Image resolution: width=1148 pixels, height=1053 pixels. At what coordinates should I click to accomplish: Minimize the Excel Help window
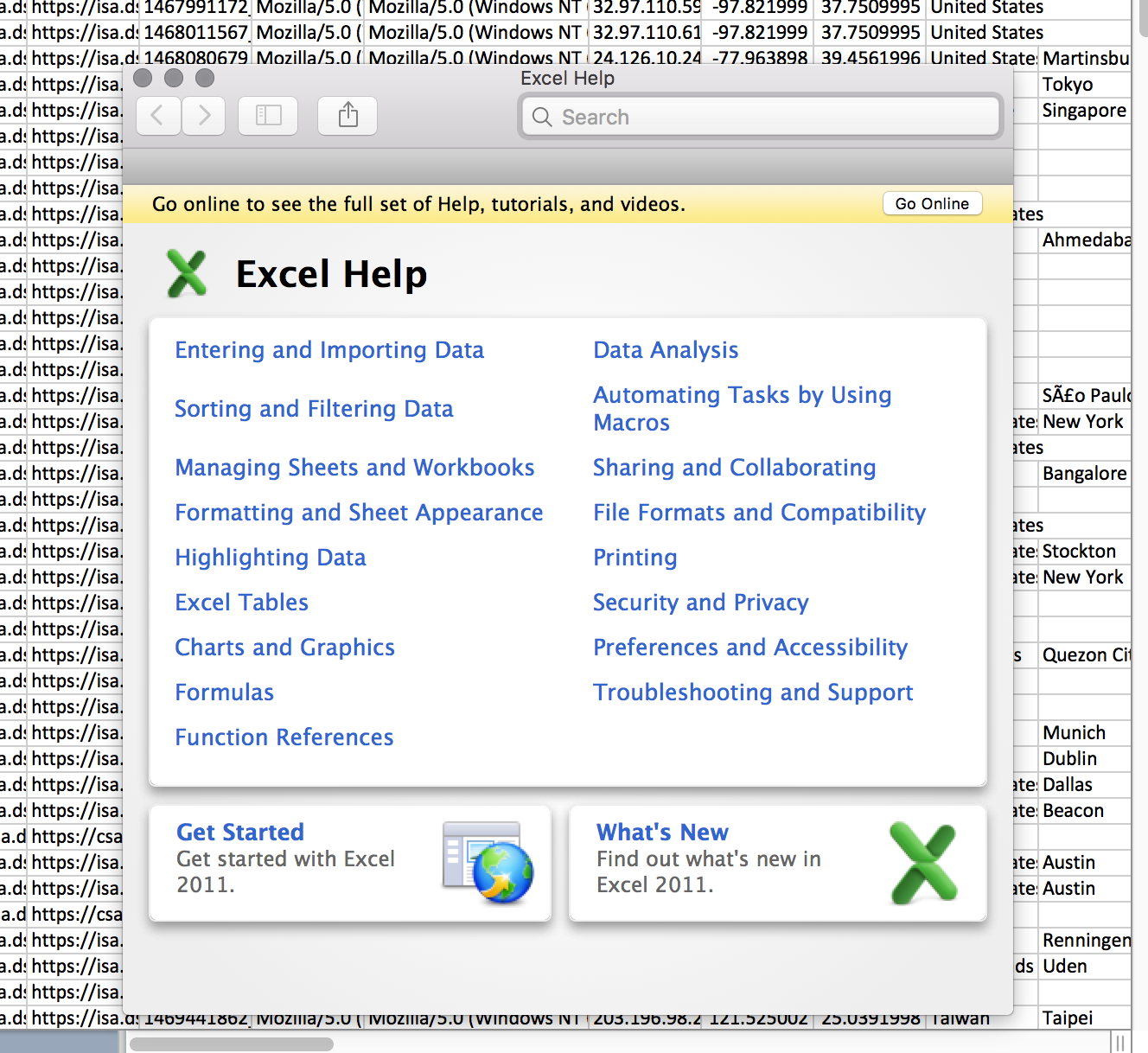tap(174, 78)
